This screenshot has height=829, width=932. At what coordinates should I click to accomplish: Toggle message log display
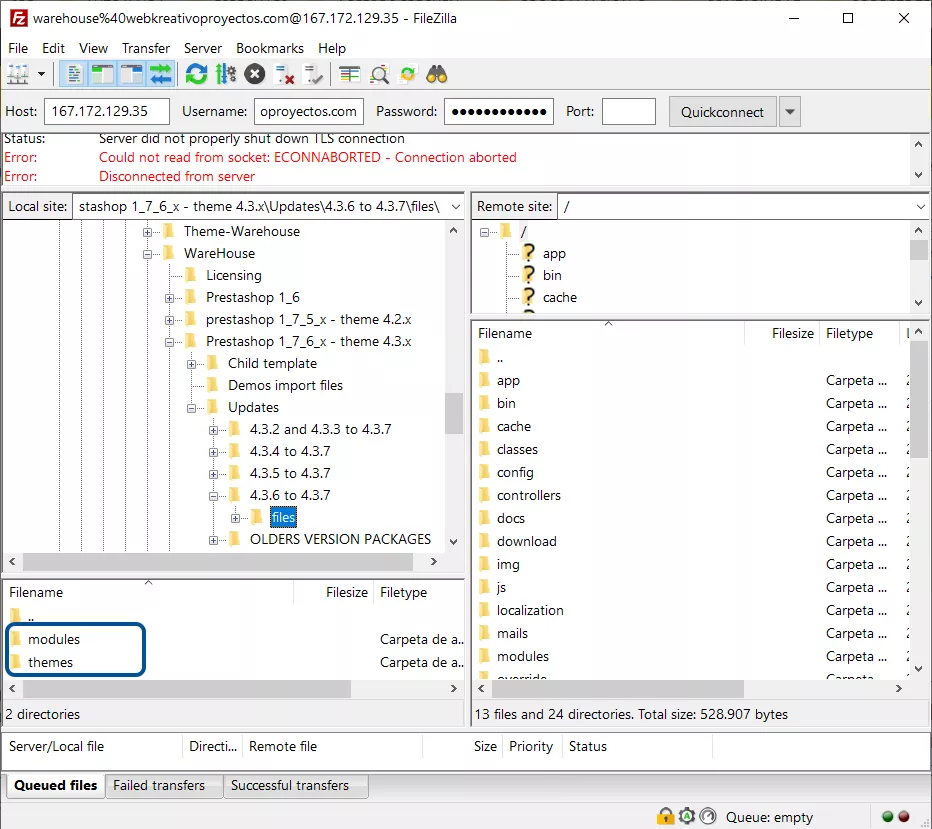click(x=74, y=74)
